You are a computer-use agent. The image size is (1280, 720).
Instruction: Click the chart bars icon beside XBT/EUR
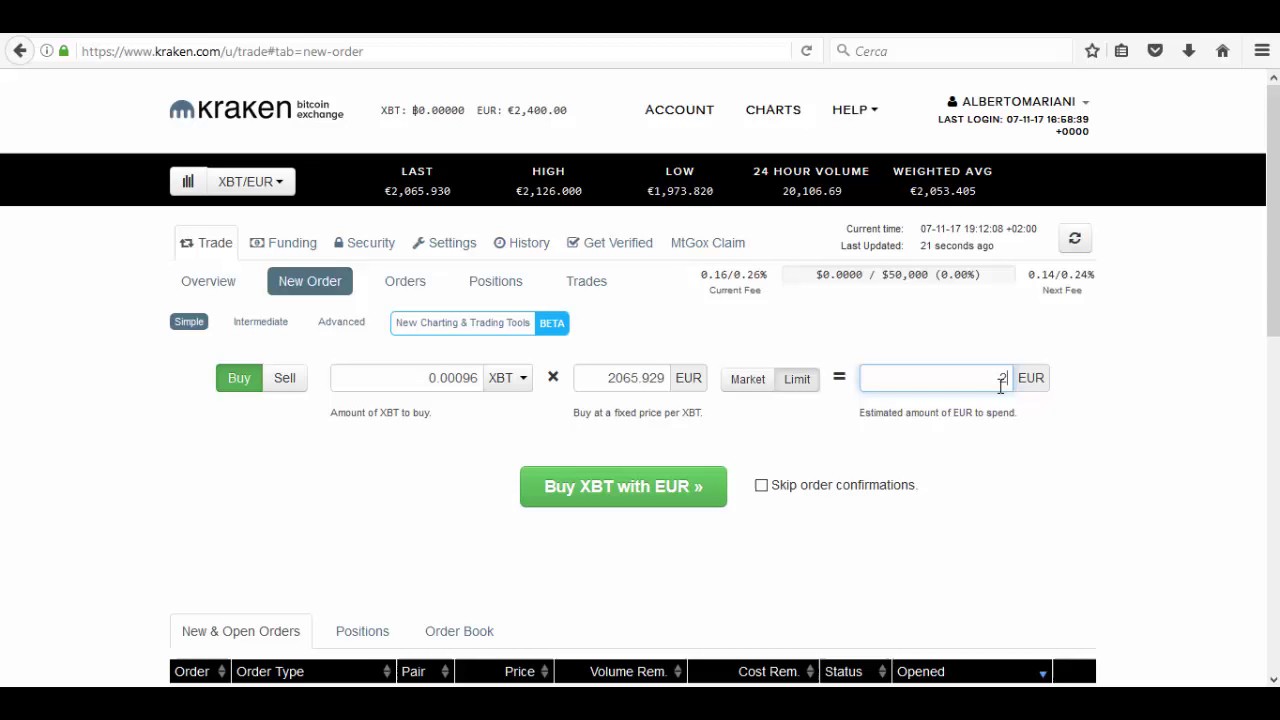click(188, 181)
